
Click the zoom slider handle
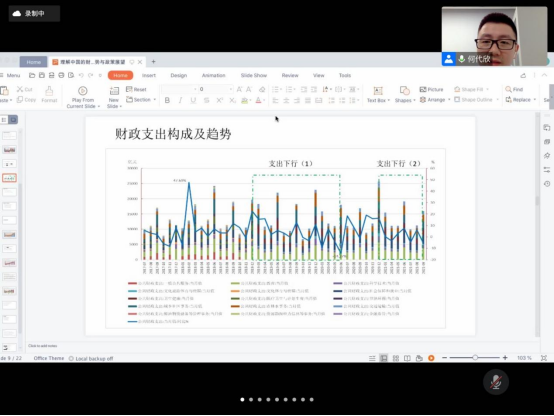475,358
